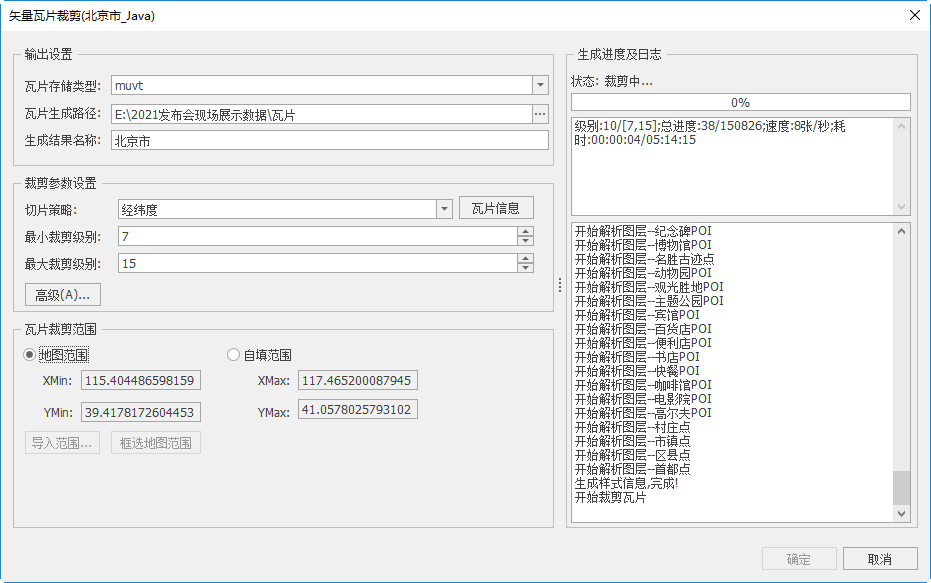Click the panel splitter handle between sections
This screenshot has height=583, width=931.
point(559,285)
